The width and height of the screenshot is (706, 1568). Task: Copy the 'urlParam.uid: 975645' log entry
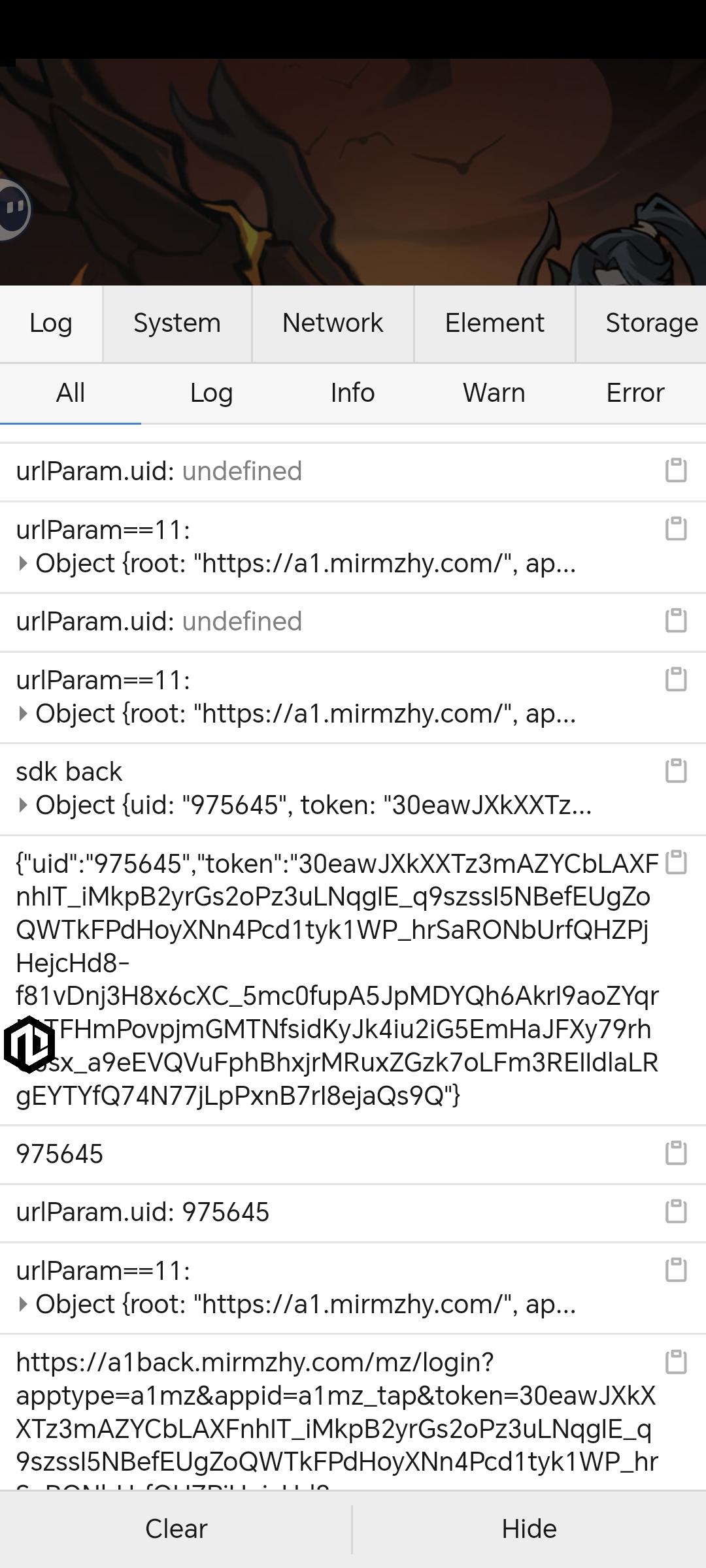tap(676, 1211)
